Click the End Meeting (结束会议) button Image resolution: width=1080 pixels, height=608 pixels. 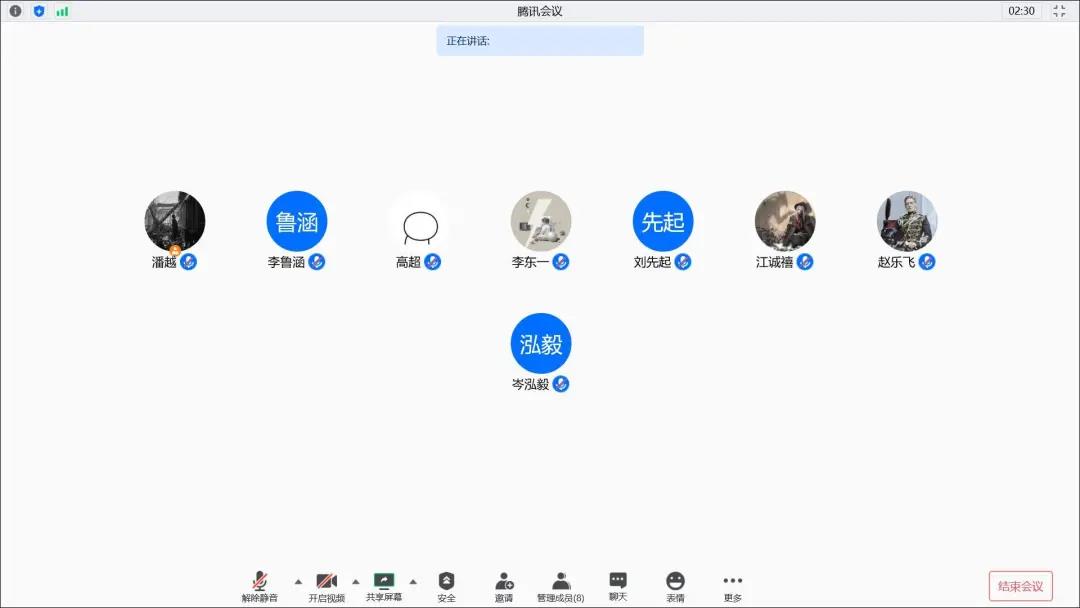(x=1020, y=586)
